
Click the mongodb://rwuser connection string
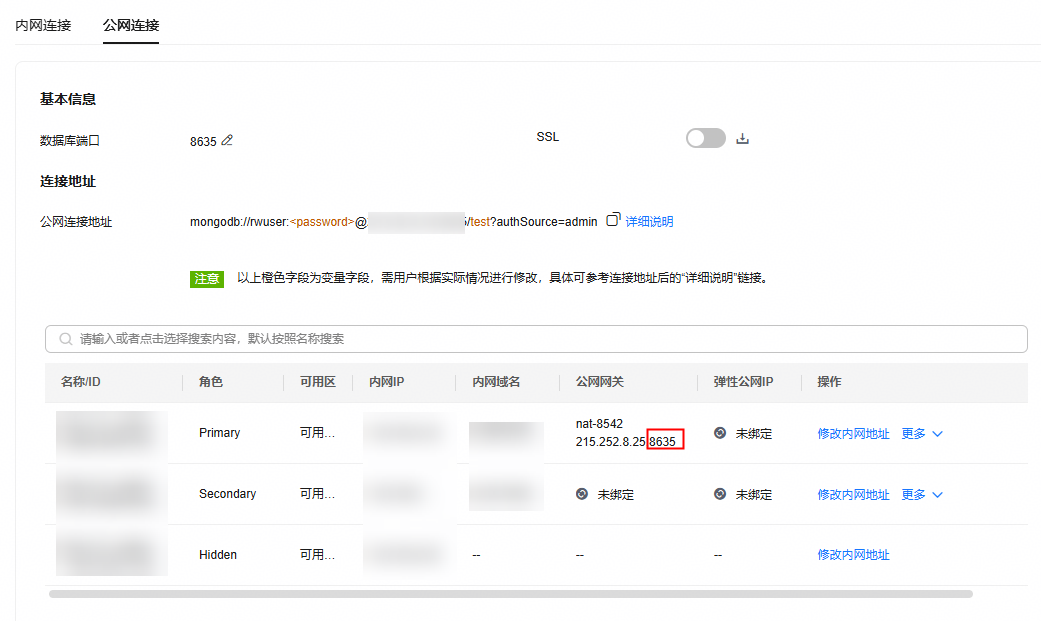(394, 222)
